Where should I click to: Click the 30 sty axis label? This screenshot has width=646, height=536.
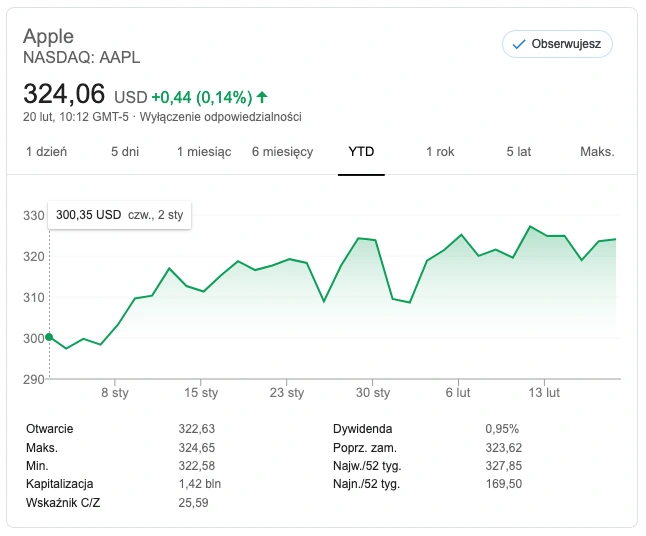pyautogui.click(x=373, y=393)
